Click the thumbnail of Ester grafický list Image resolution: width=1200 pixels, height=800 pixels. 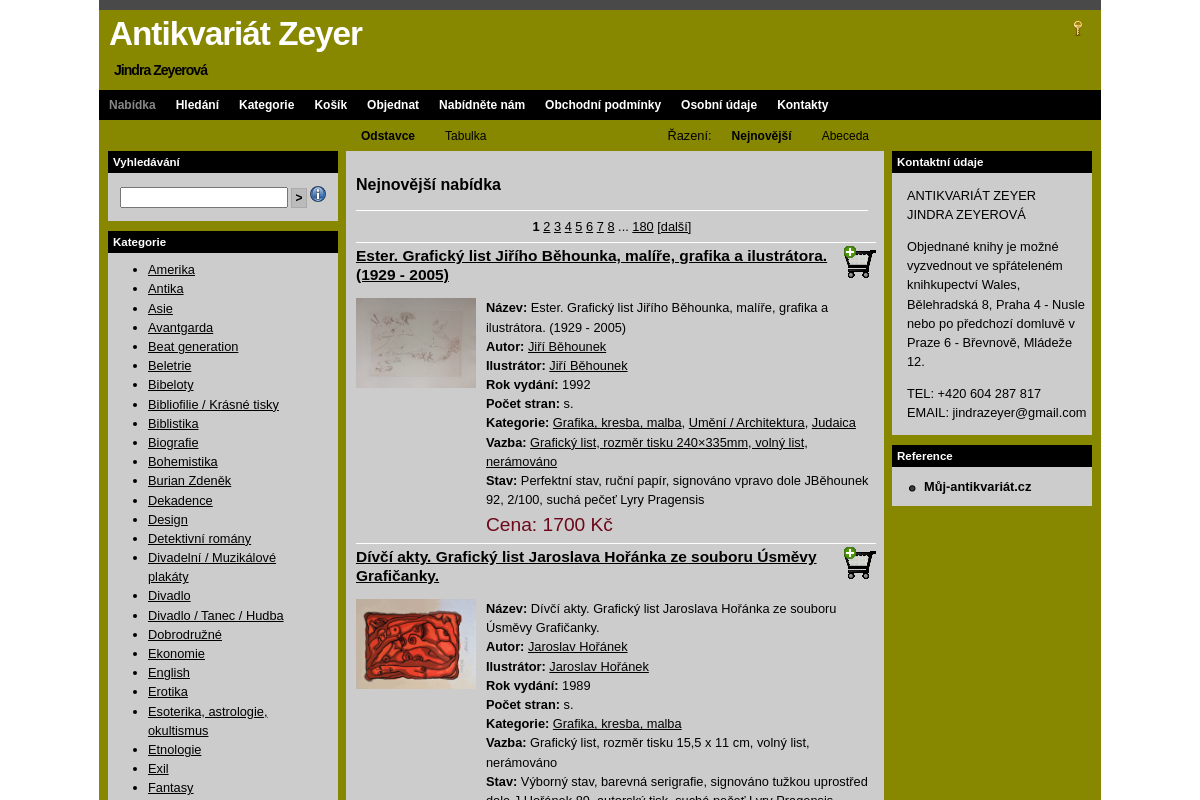(x=416, y=342)
